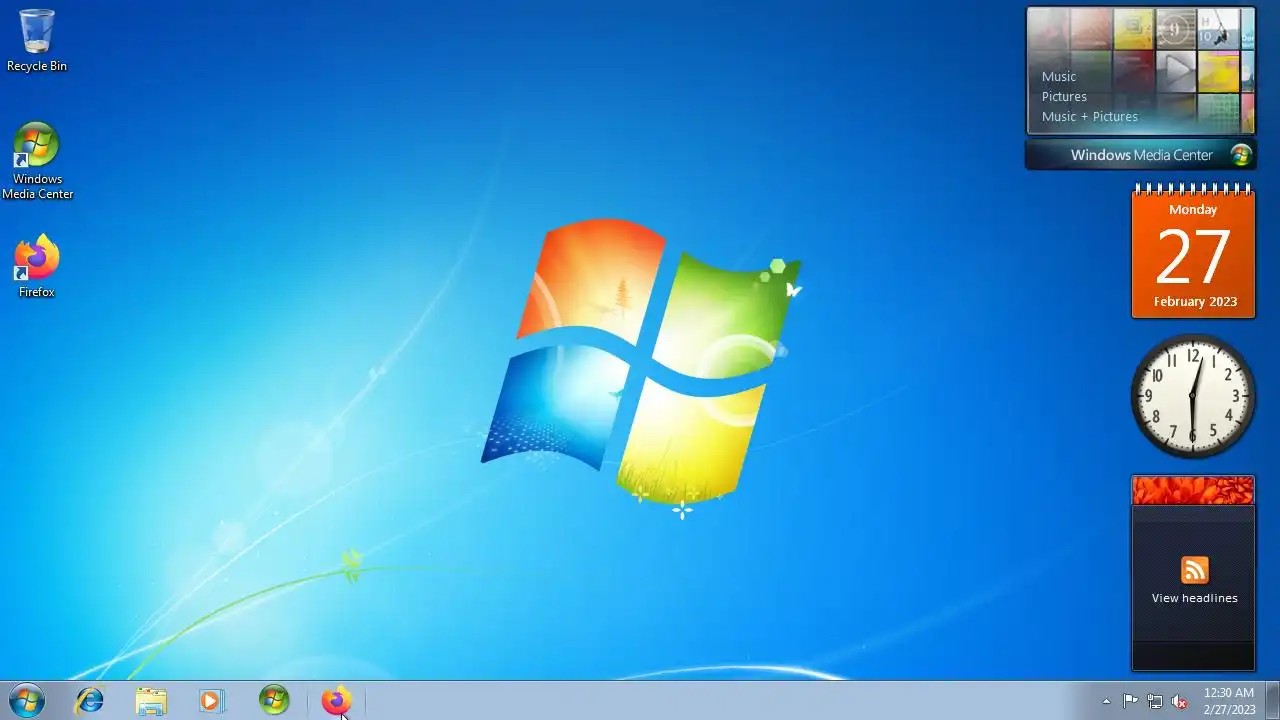Open Windows Media Center taskbar icon
This screenshot has width=1280, height=720.
[x=274, y=701]
